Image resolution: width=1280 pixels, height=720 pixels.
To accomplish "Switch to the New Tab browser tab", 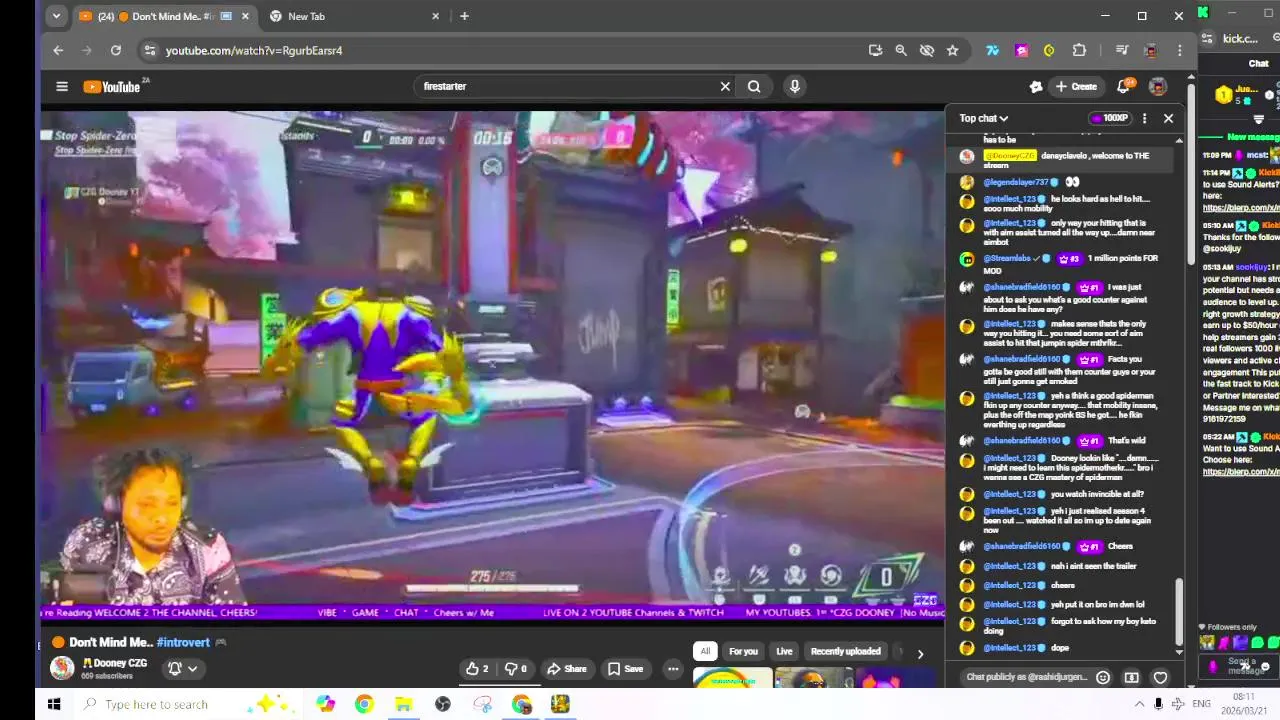I will (x=354, y=16).
